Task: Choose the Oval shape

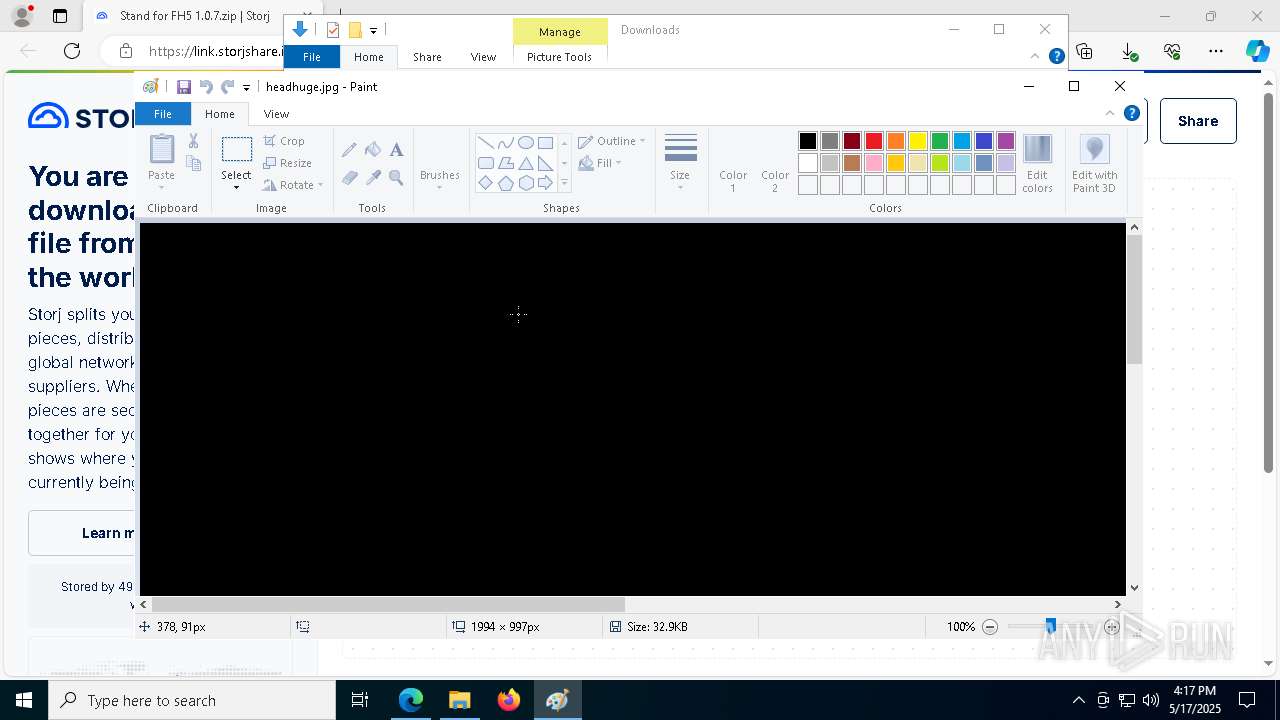Action: coord(525,143)
